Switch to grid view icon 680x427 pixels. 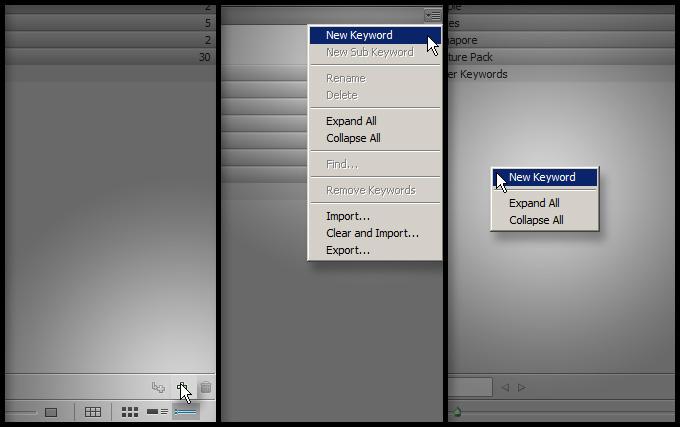pyautogui.click(x=92, y=411)
